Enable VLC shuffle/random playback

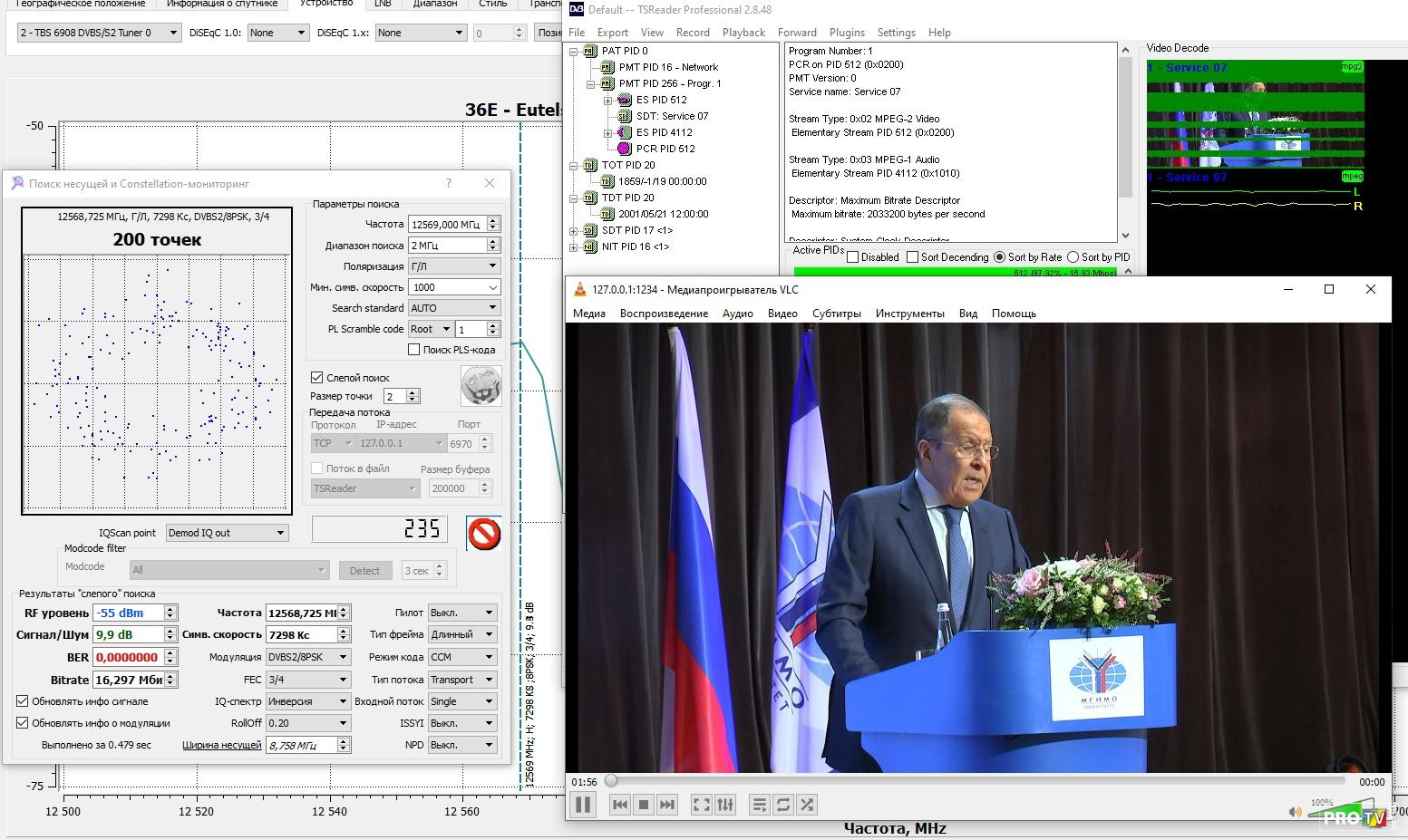coord(807,805)
